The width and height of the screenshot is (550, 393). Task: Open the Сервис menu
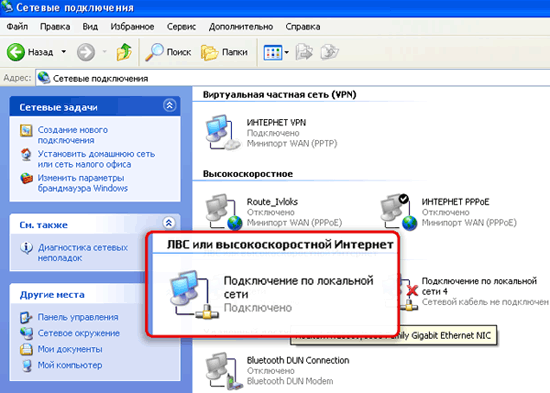(x=181, y=27)
